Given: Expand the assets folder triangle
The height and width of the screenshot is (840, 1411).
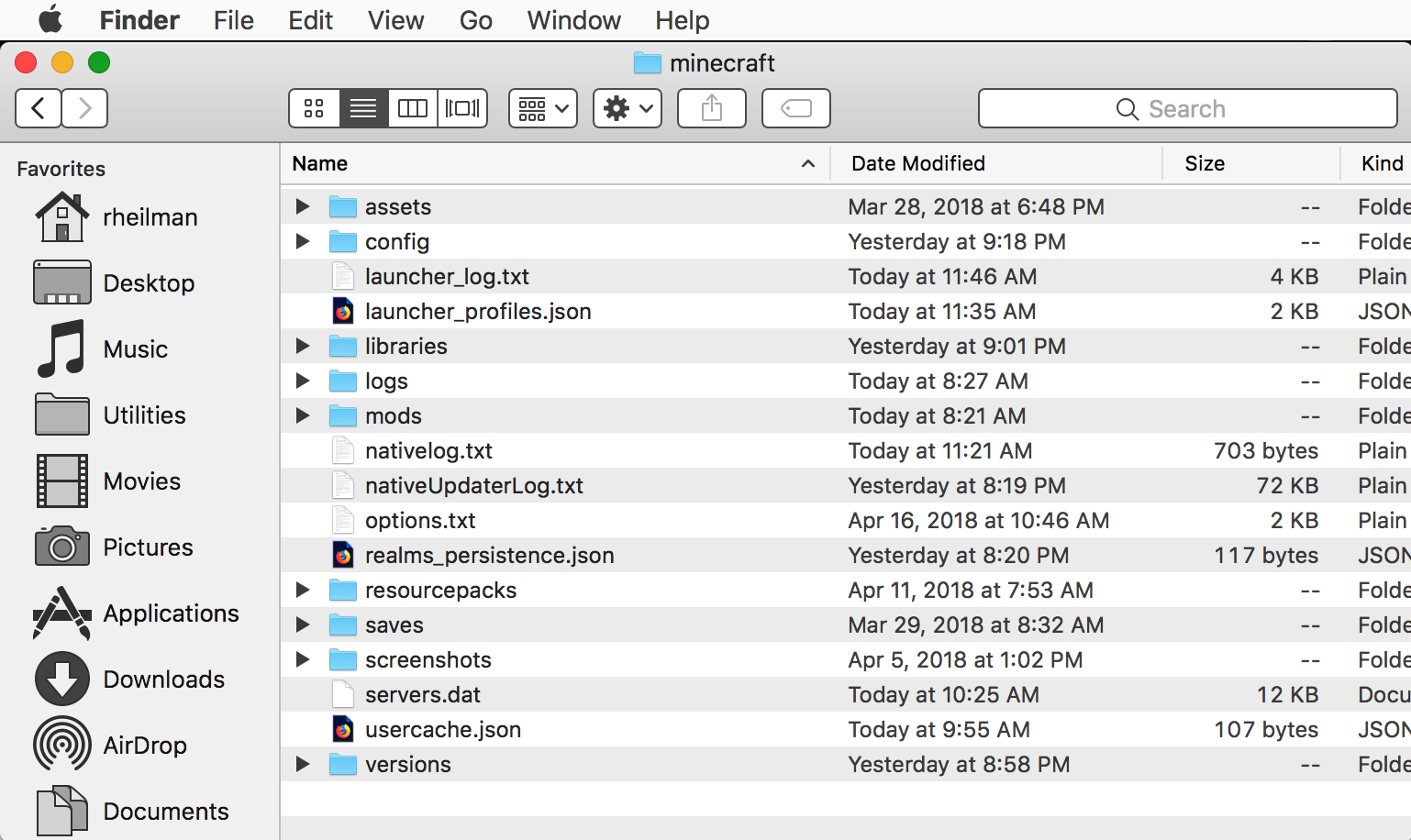Looking at the screenshot, I should pos(303,206).
